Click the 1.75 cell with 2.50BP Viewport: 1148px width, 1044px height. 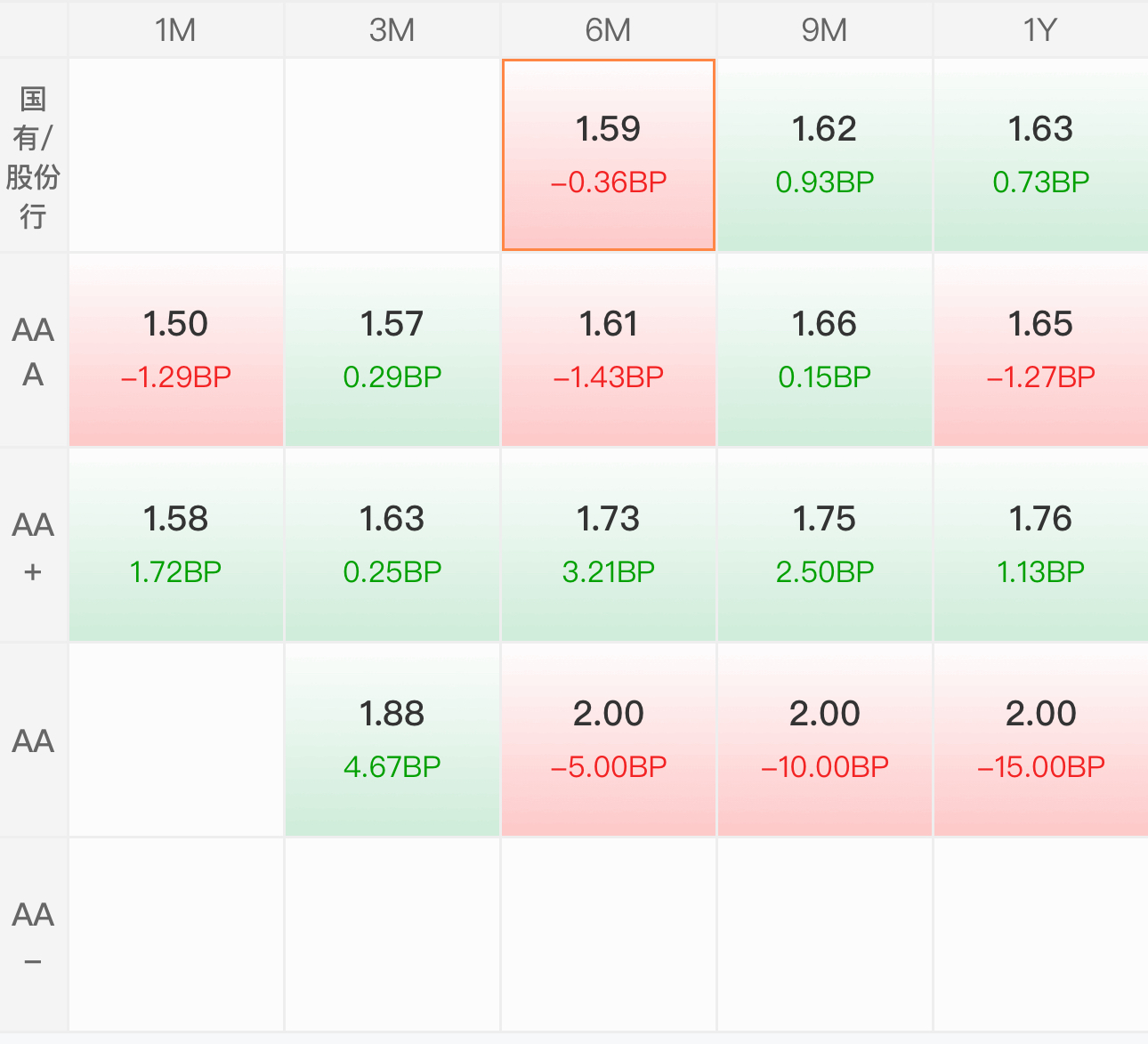point(825,545)
